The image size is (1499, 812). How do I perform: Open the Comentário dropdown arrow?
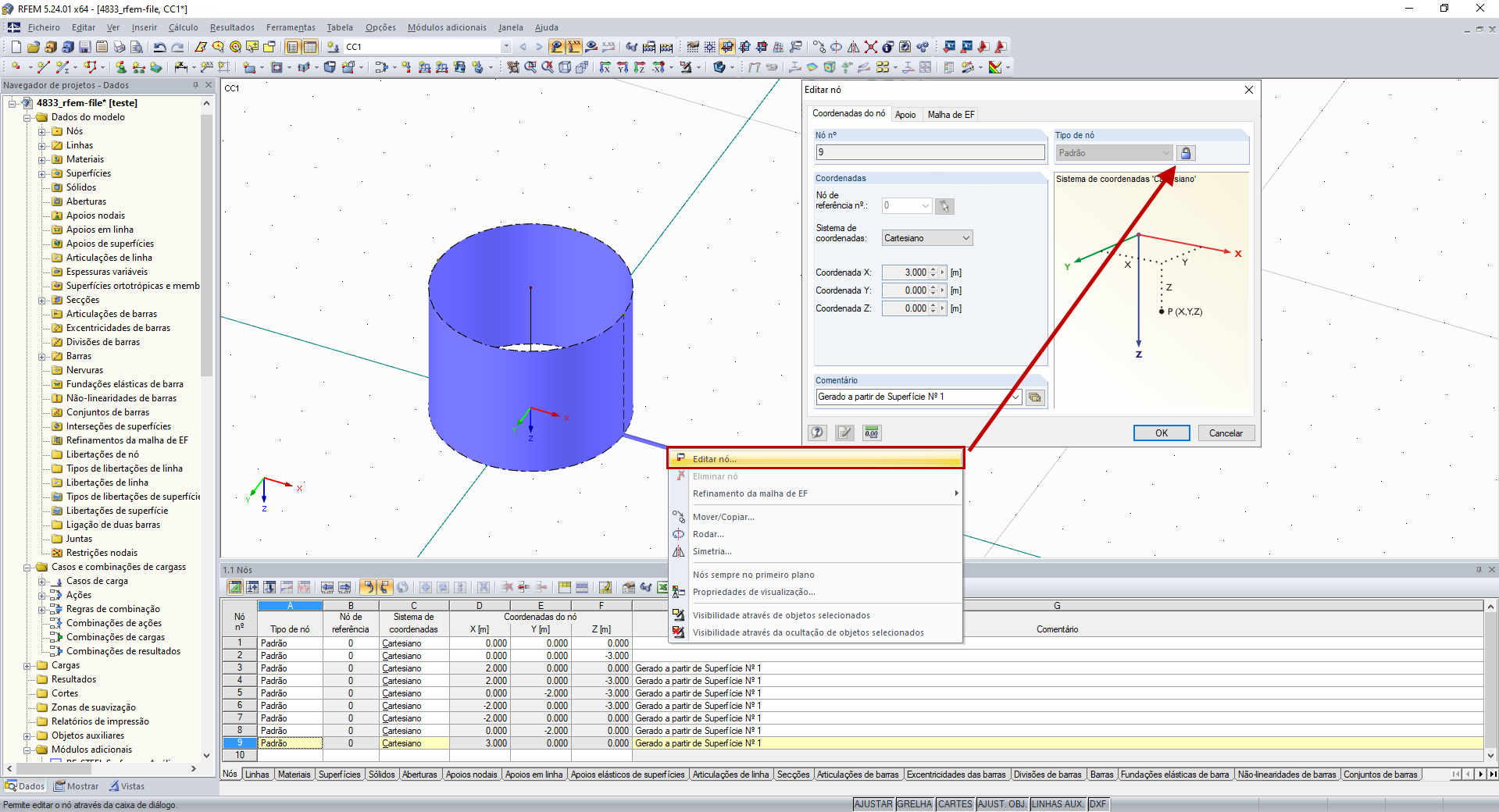point(1015,397)
